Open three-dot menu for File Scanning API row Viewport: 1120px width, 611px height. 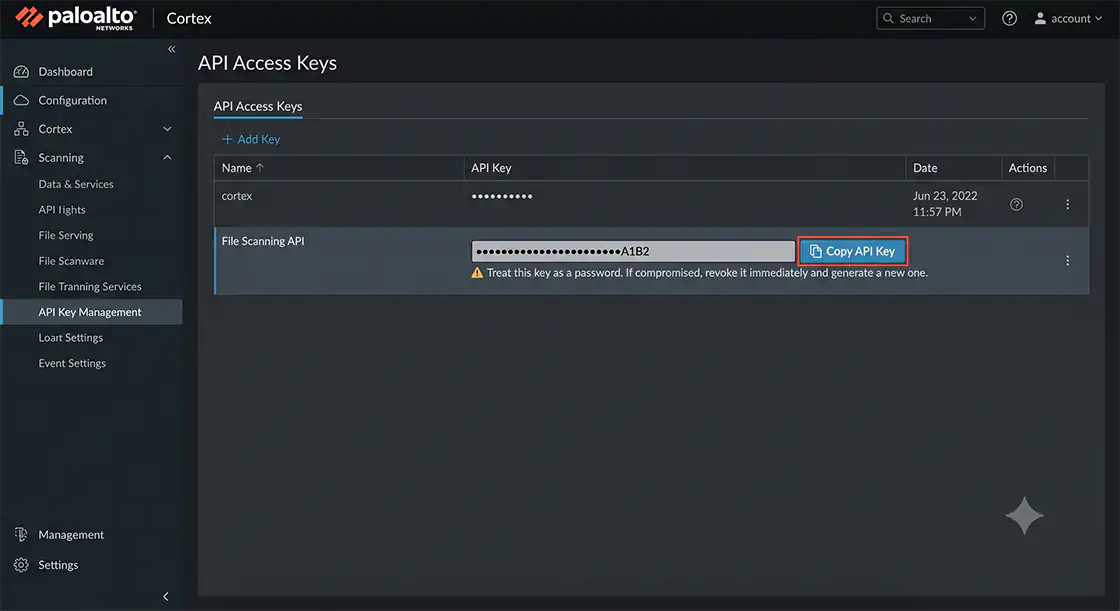click(1068, 261)
